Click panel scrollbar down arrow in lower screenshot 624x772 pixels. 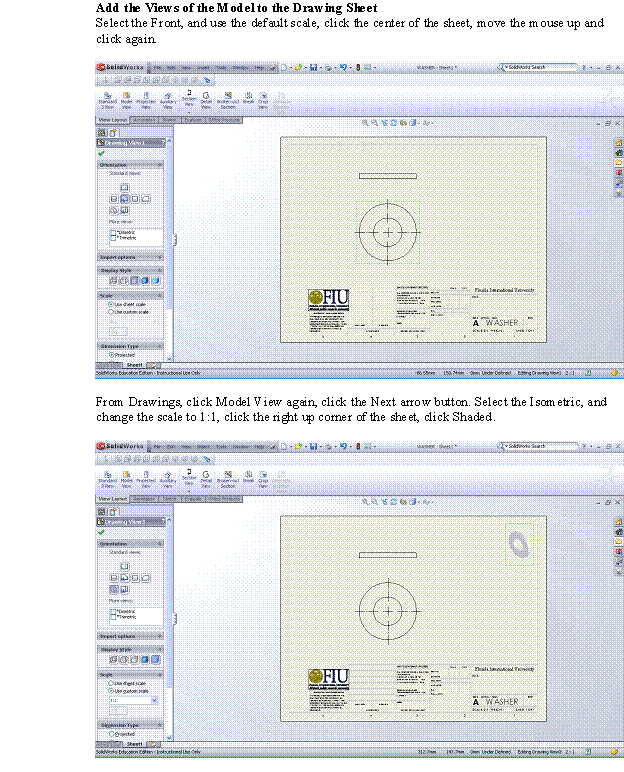(x=169, y=738)
